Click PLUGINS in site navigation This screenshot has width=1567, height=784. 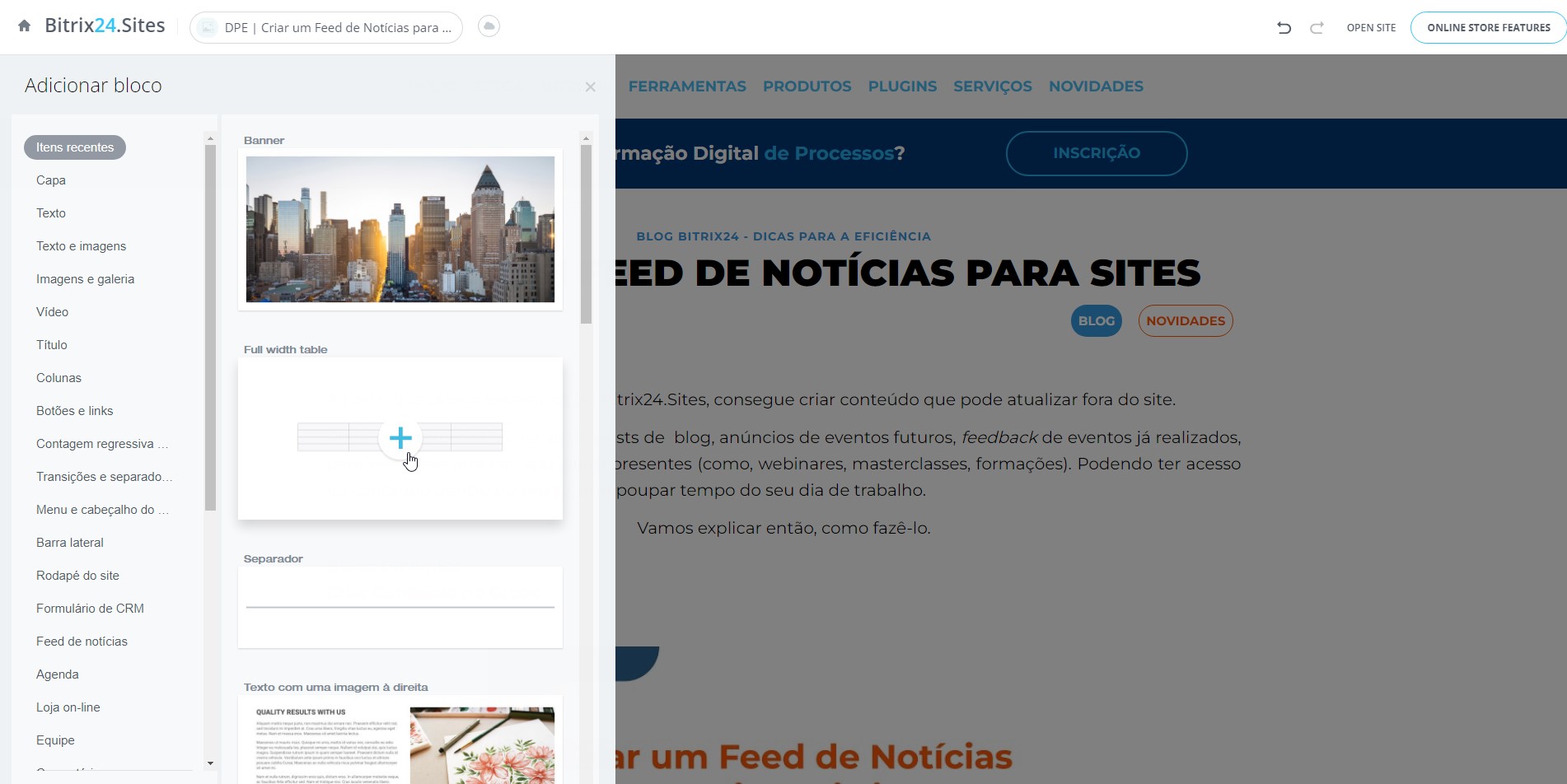tap(902, 86)
